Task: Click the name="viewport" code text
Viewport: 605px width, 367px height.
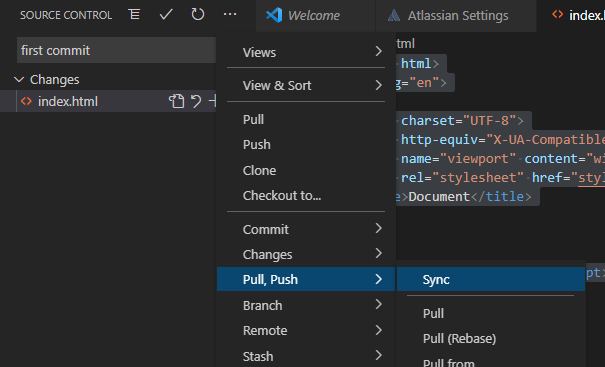Action: coord(458,159)
